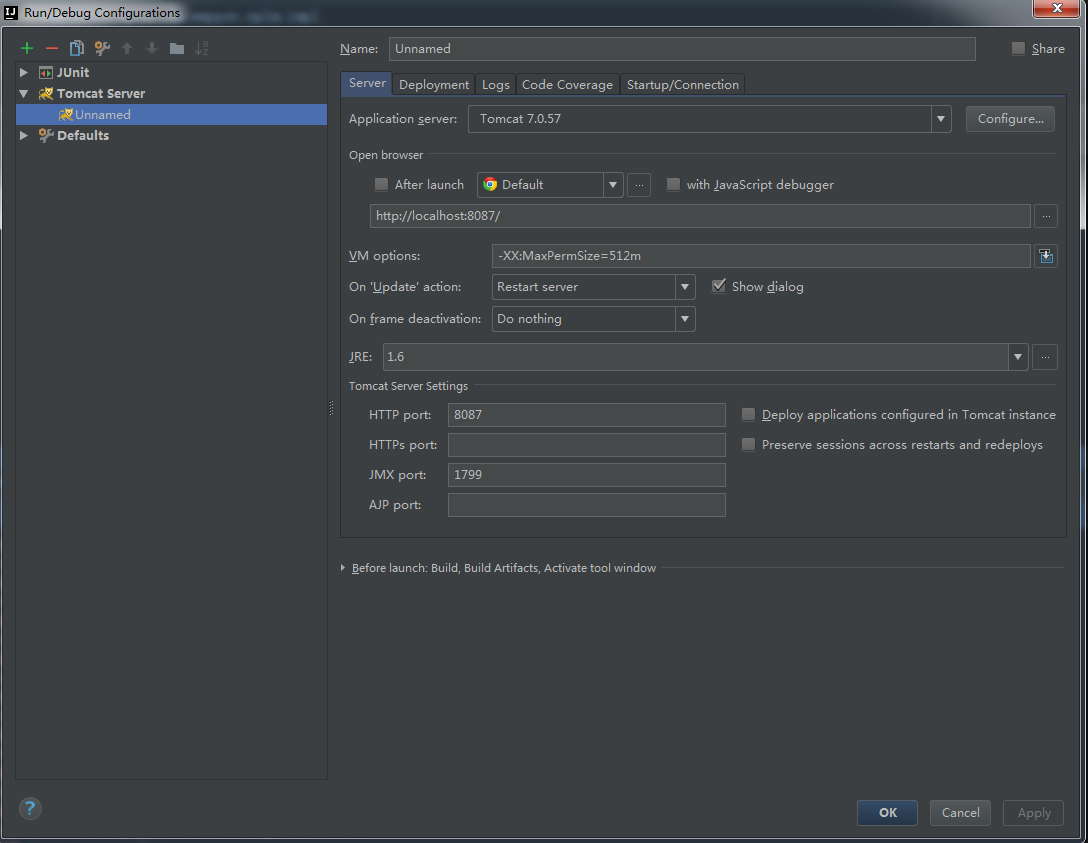Image resolution: width=1088 pixels, height=843 pixels.
Task: Open Edit Defaults with the wrench icon
Action: click(x=102, y=48)
